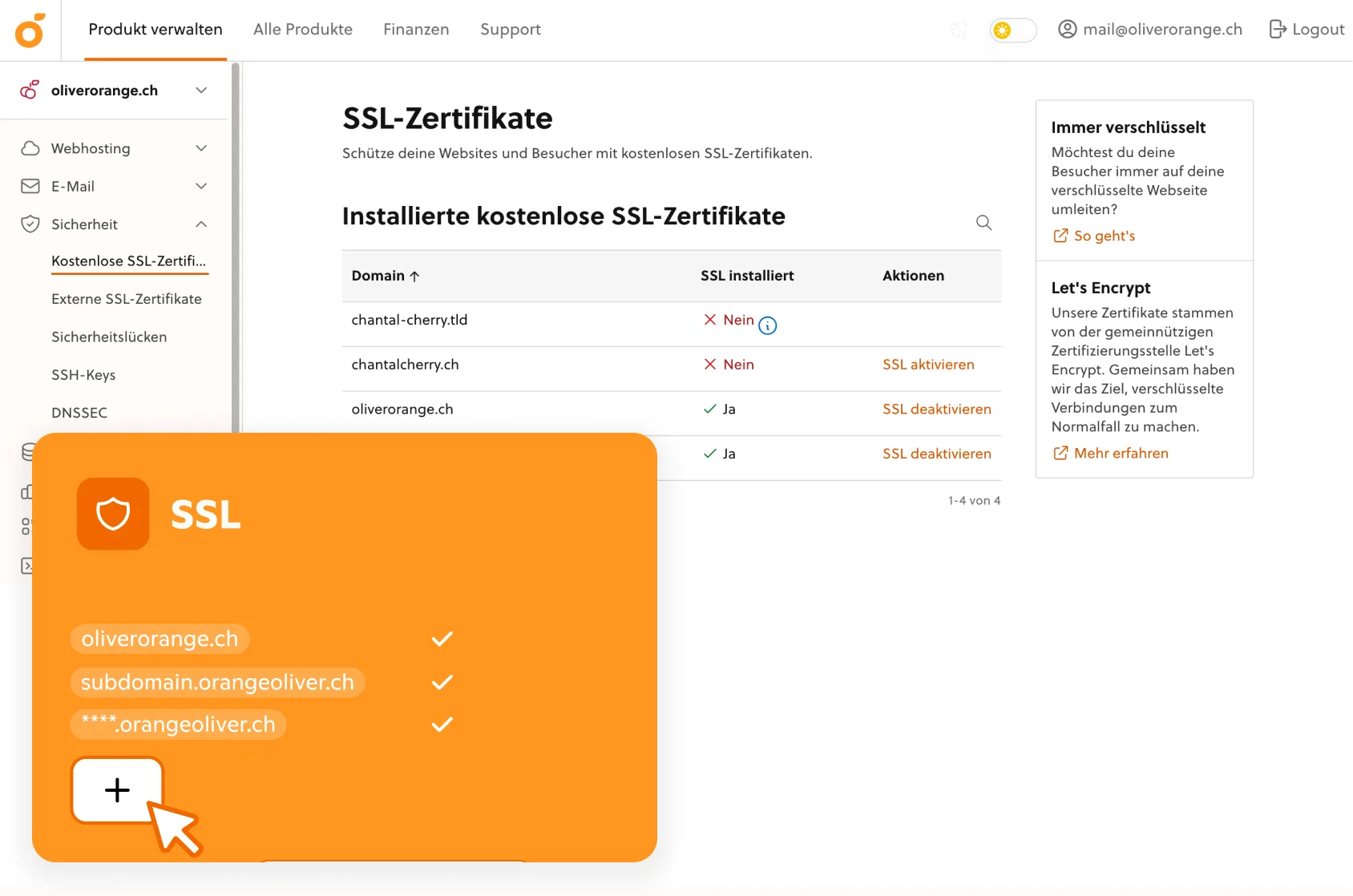
Task: Click the language translate icon in header
Action: click(x=958, y=30)
